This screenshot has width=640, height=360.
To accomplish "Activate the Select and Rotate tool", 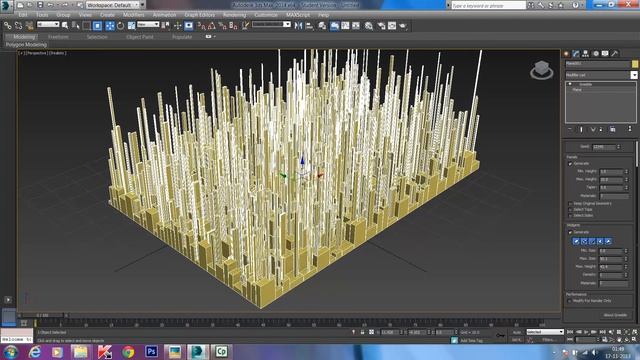I will tap(121, 26).
